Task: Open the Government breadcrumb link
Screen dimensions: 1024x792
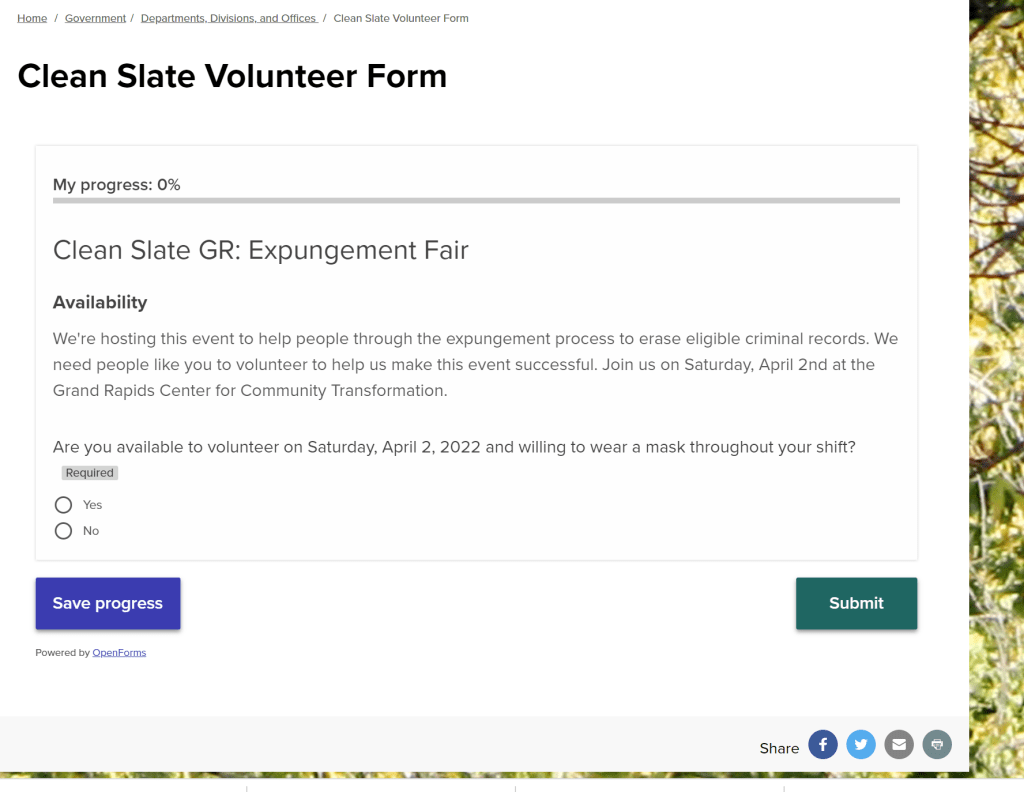Action: (95, 18)
